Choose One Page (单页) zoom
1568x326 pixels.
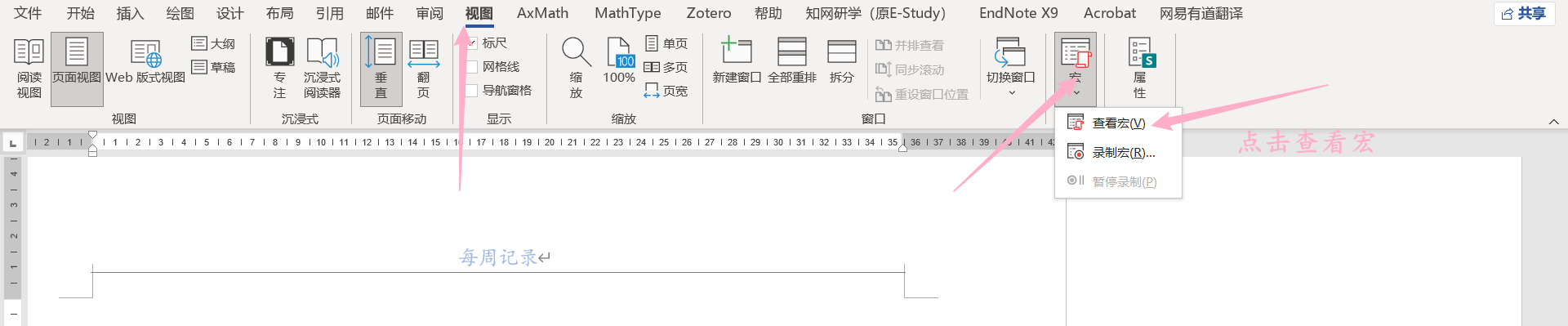(666, 43)
